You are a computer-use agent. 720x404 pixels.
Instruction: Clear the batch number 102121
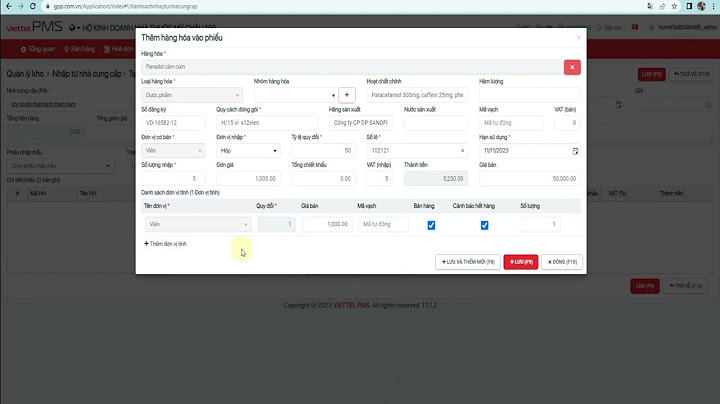[462, 151]
